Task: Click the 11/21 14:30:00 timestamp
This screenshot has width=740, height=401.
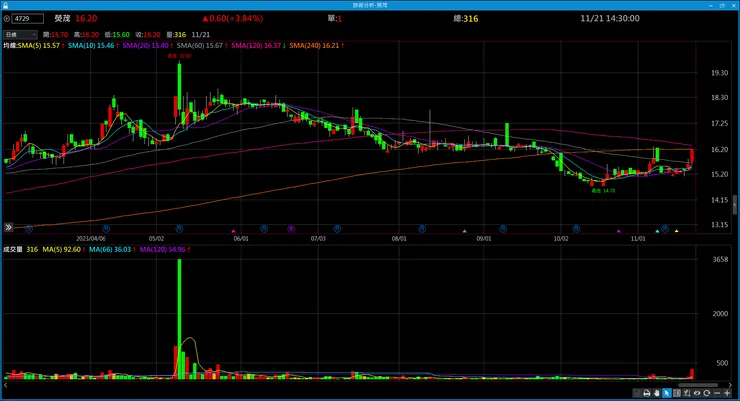Action: coord(610,18)
